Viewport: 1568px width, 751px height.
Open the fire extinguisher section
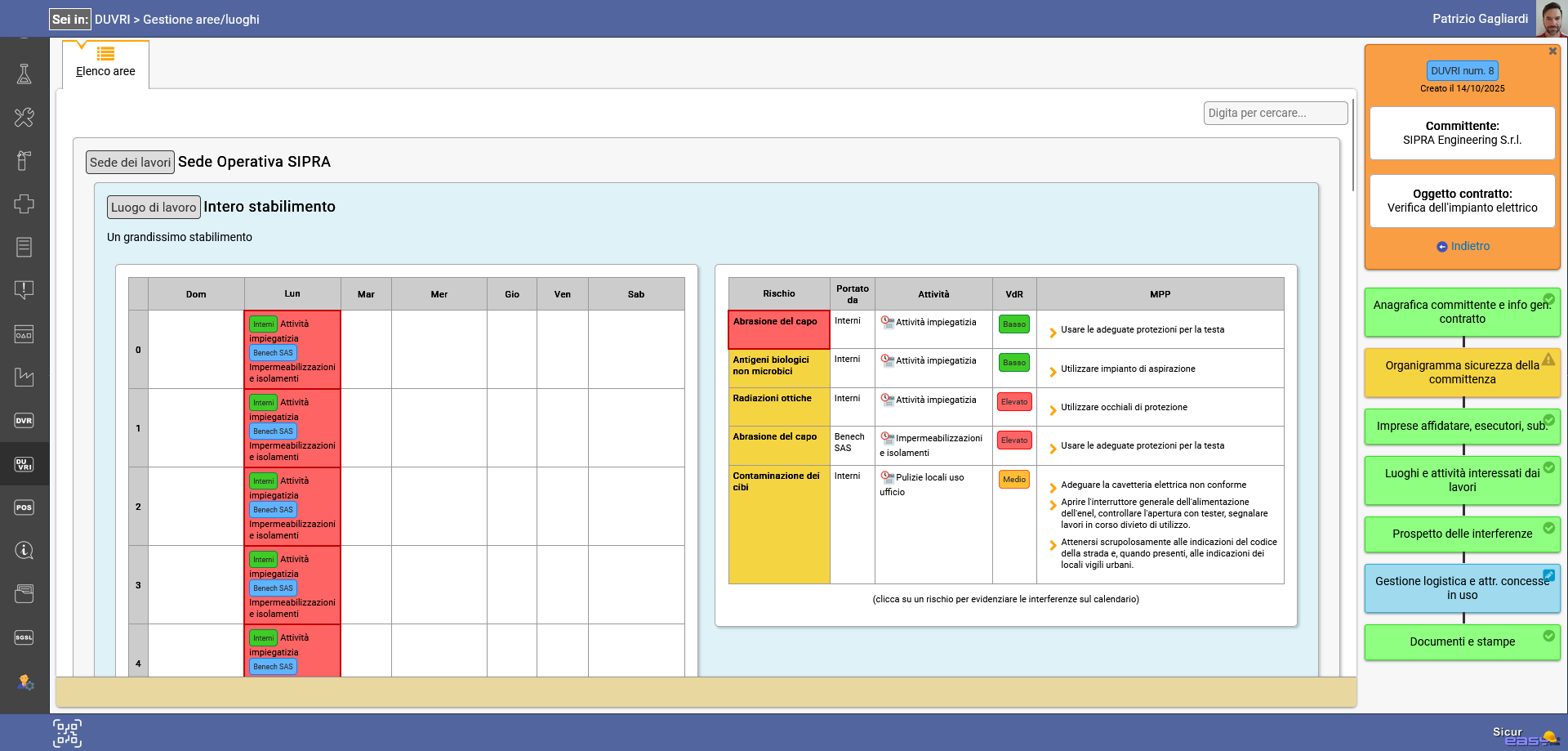click(24, 161)
